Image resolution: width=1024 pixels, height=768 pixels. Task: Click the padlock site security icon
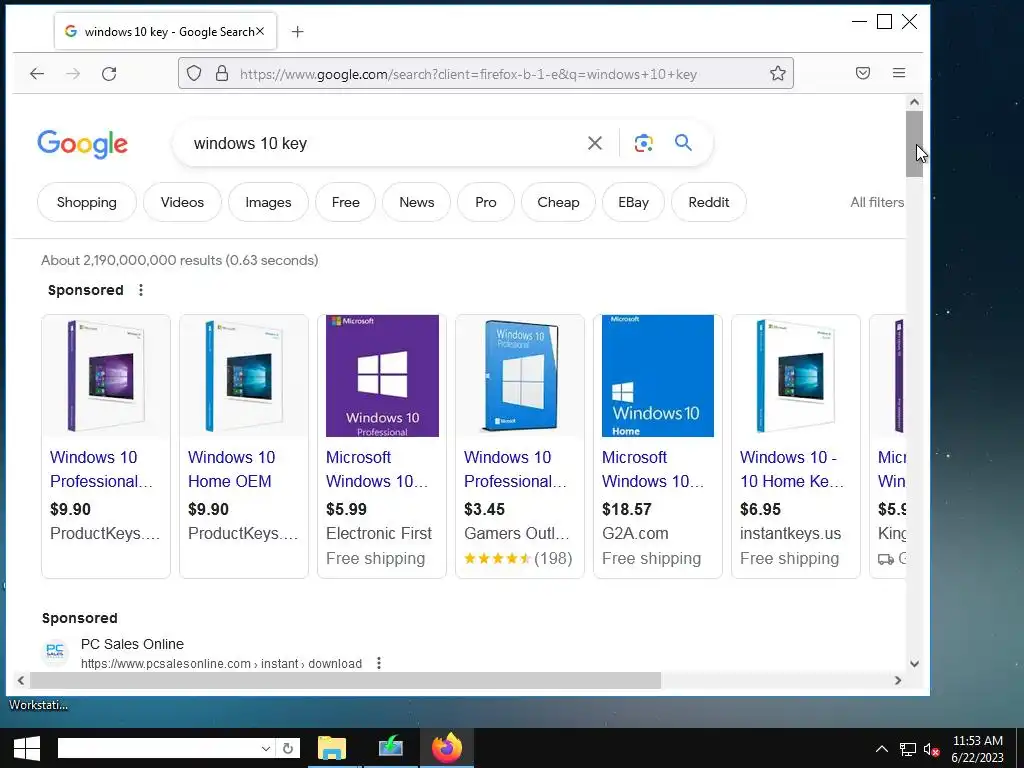[222, 73]
